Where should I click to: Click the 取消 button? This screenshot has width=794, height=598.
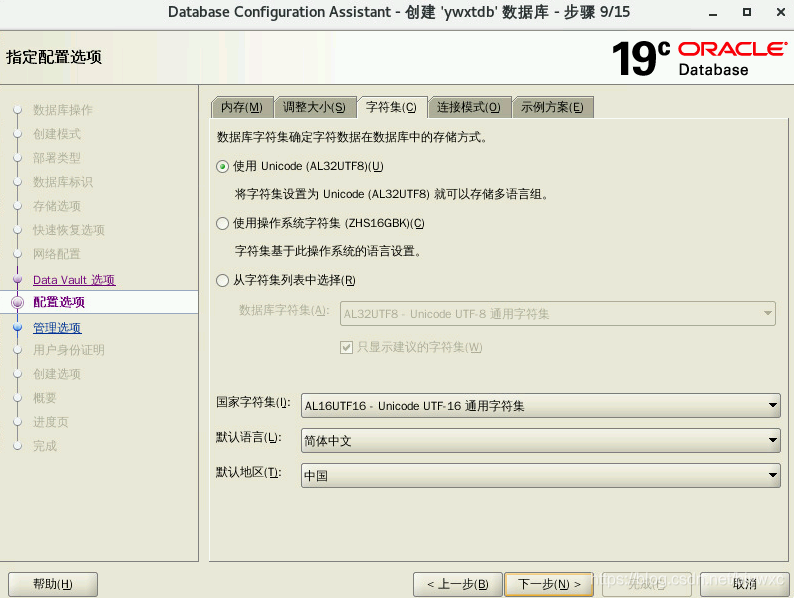point(744,584)
